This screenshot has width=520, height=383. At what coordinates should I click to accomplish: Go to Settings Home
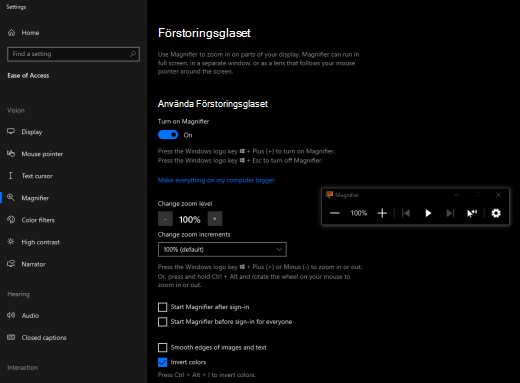pos(23,33)
